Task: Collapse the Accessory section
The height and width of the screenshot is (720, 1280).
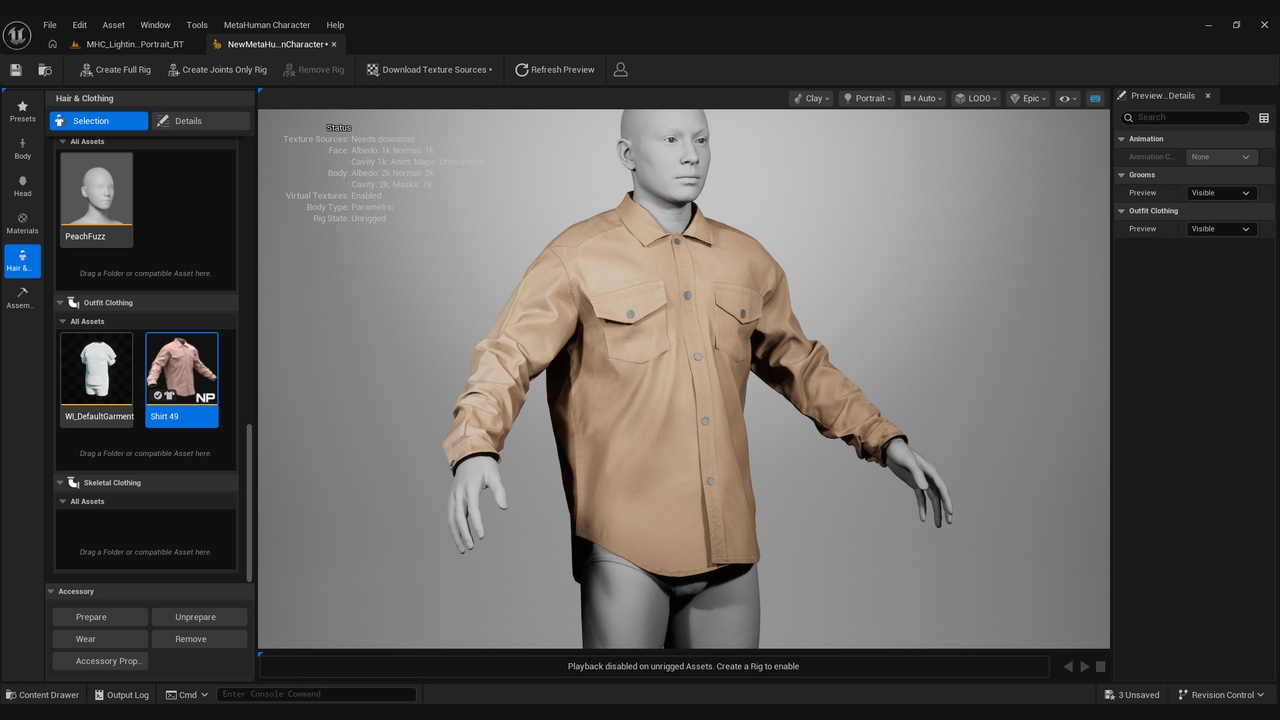Action: [51, 591]
